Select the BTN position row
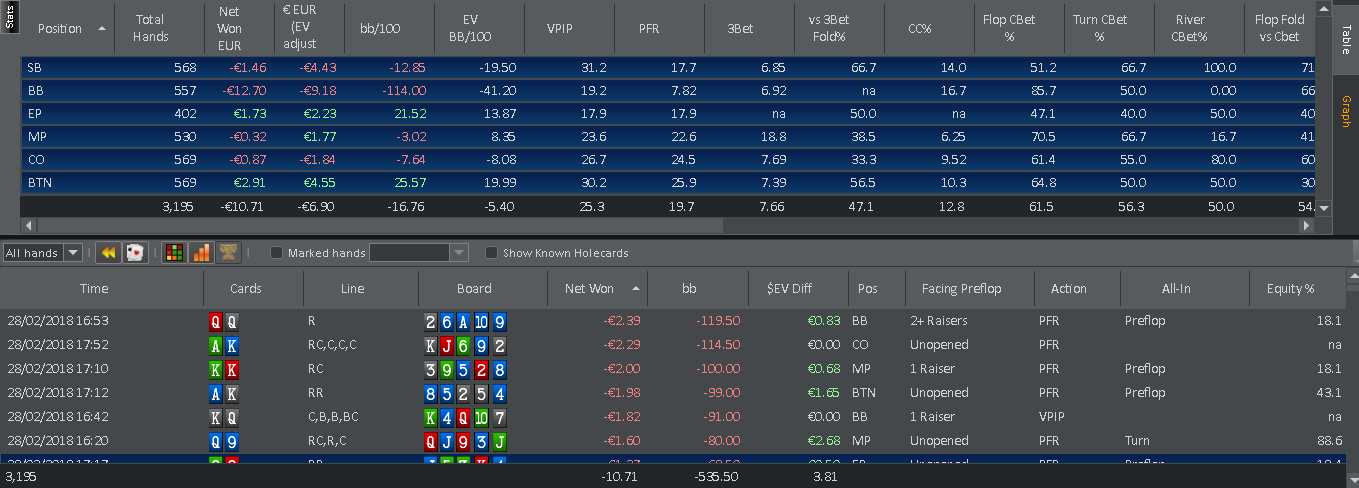Screen dimensions: 1359x488 [x=668, y=183]
